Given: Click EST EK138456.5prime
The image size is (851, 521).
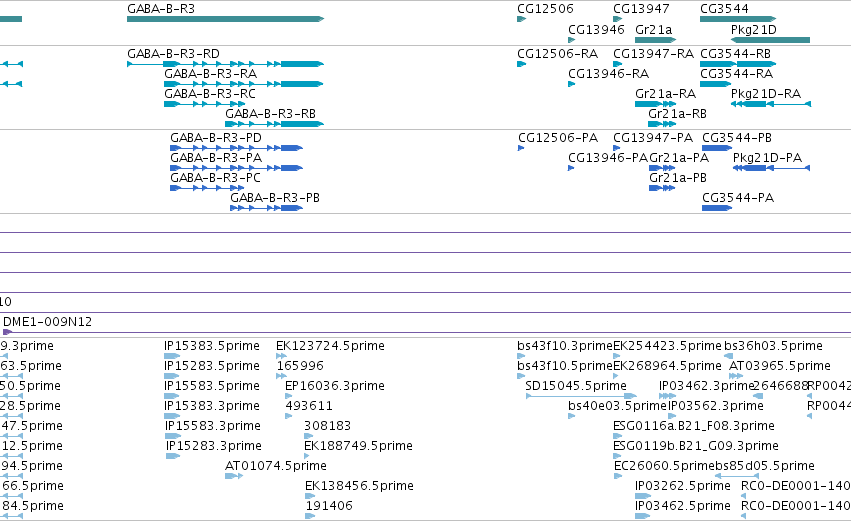Looking at the screenshot, I should (310, 497).
